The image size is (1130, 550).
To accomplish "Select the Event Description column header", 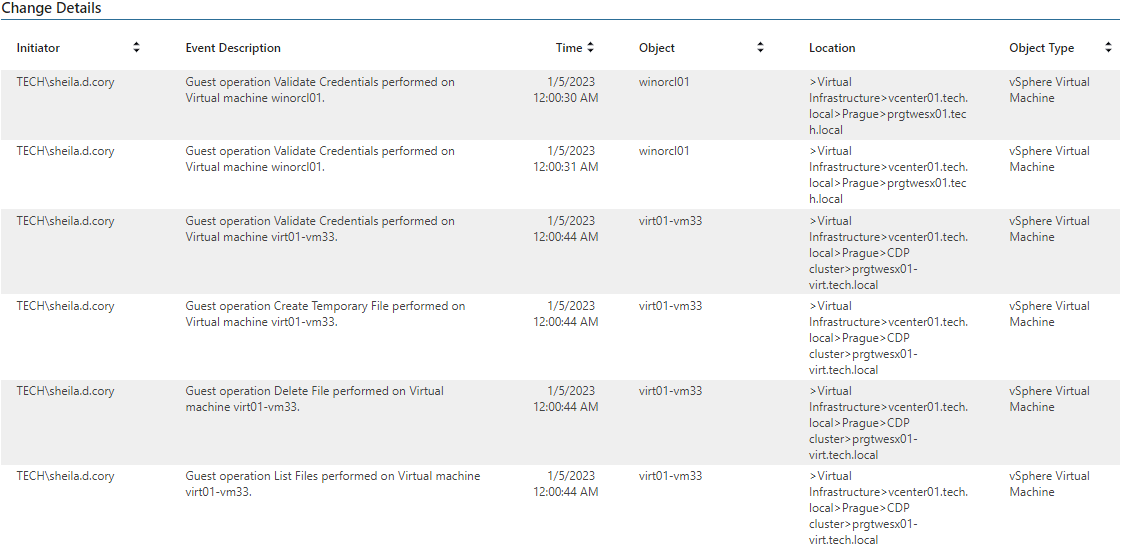I will [x=233, y=48].
